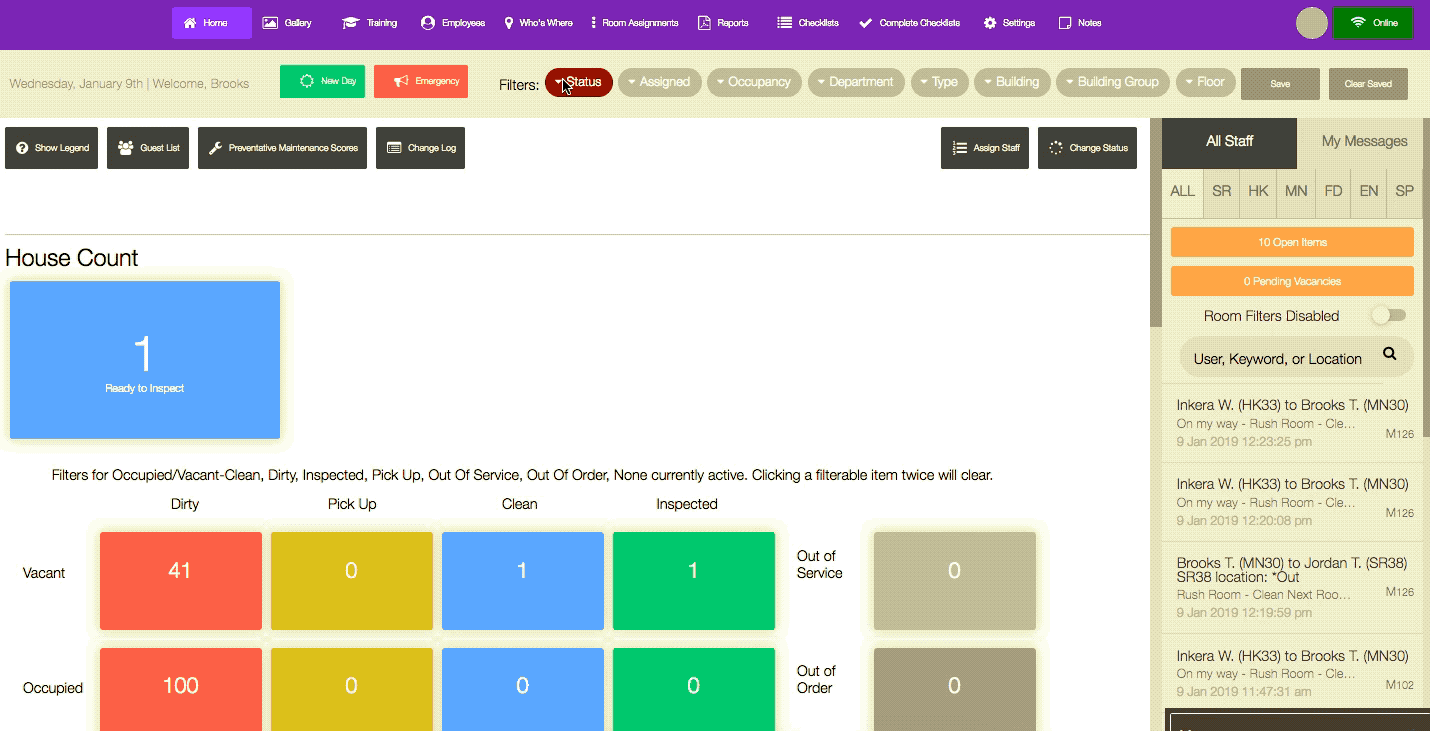The image size is (1430, 731).
Task: Click the User, Keyword, or Location field
Action: (x=1277, y=359)
